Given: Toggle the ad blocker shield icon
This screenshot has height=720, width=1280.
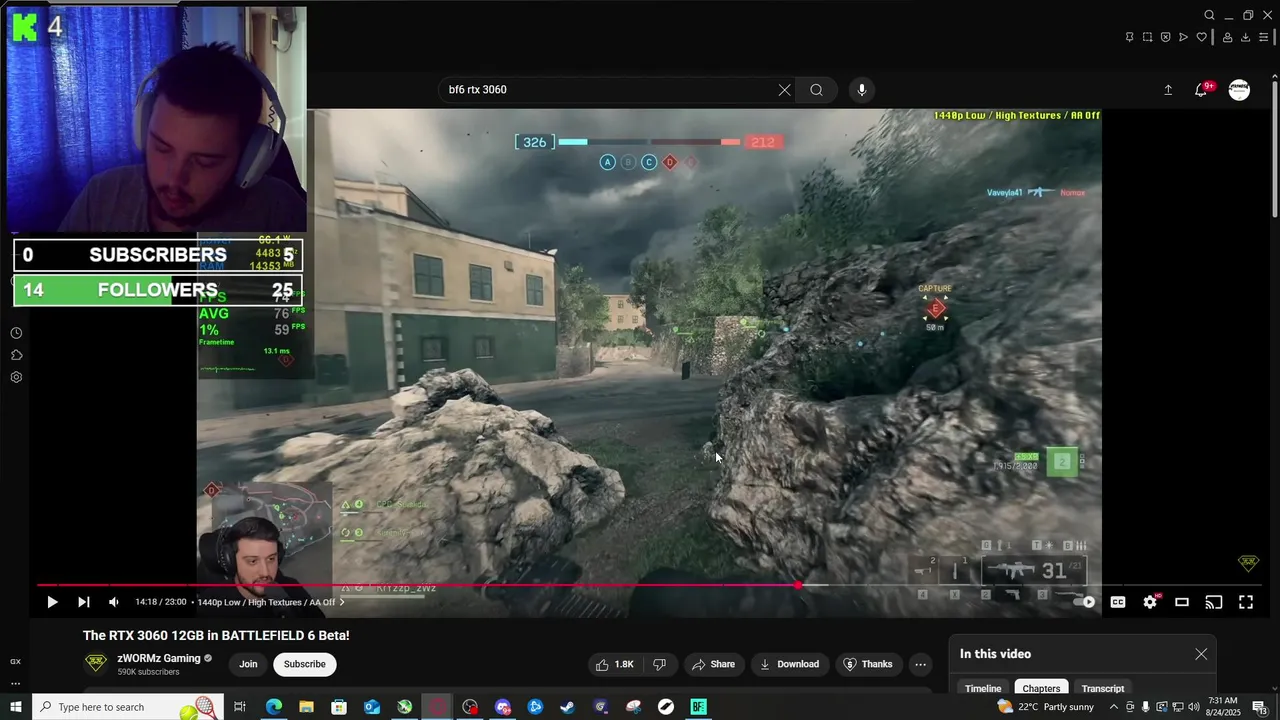Looking at the screenshot, I should [1165, 37].
